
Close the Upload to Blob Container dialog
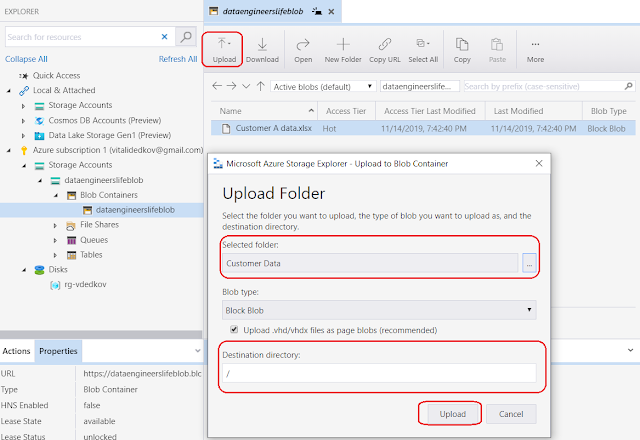pyautogui.click(x=539, y=163)
